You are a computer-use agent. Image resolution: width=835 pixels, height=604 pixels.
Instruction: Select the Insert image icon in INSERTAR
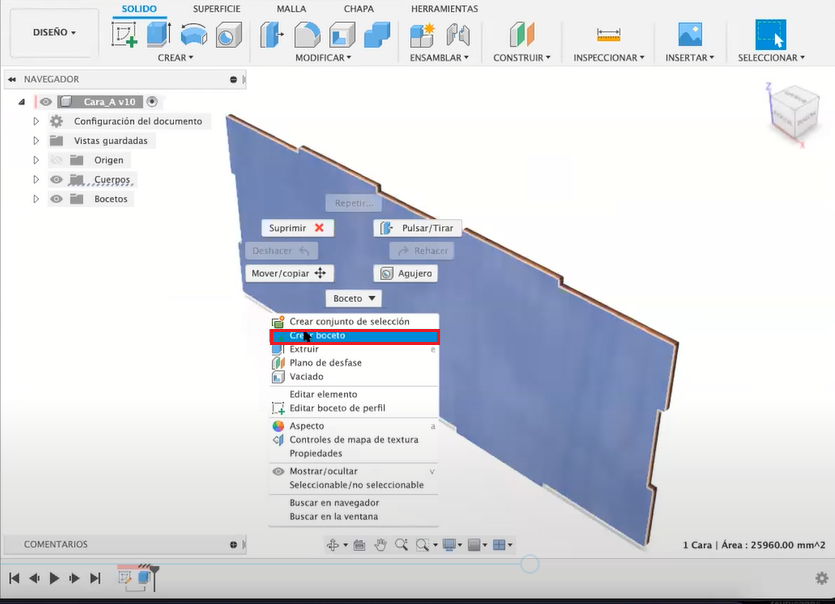coord(690,34)
